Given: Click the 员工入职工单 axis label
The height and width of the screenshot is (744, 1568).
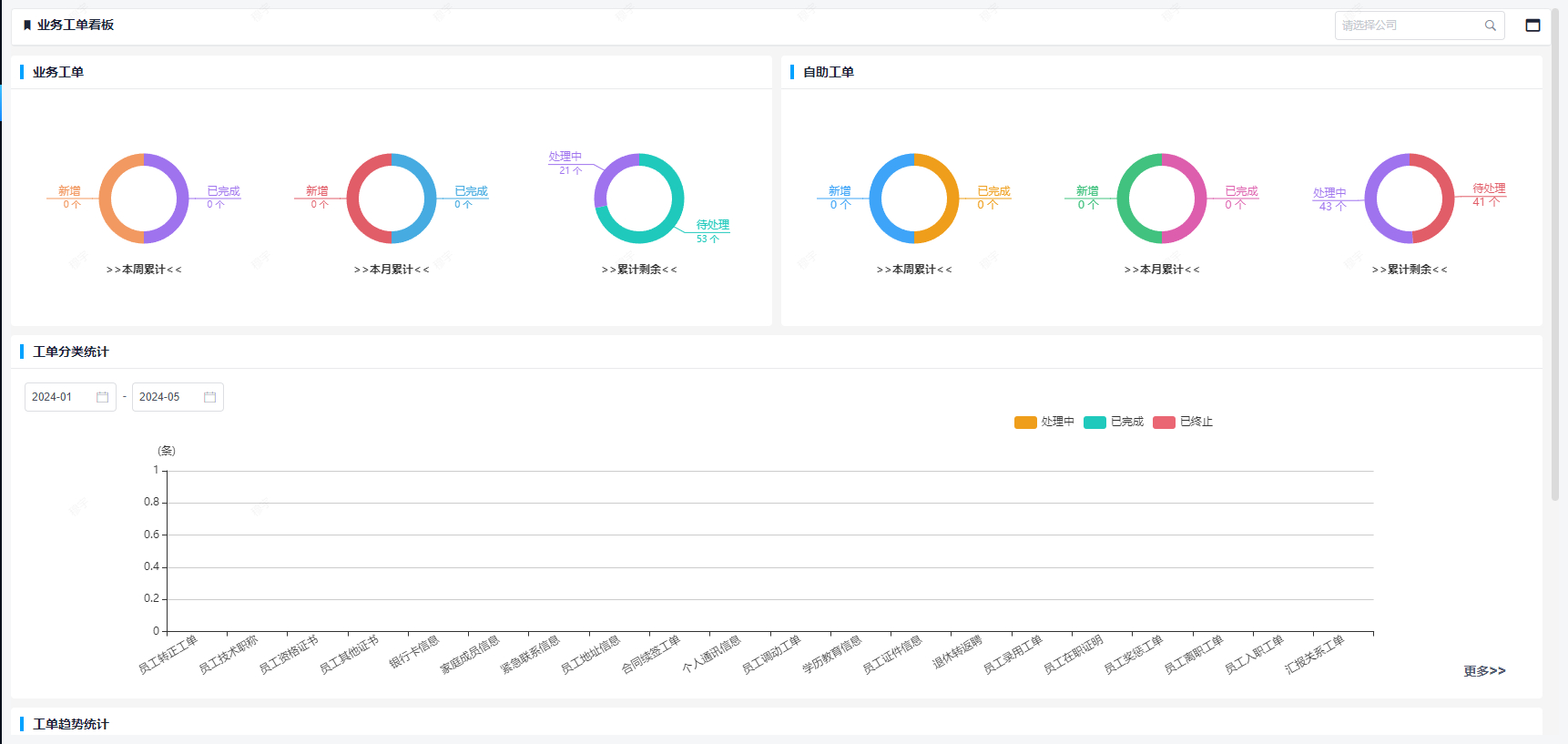Looking at the screenshot, I should [1254, 655].
